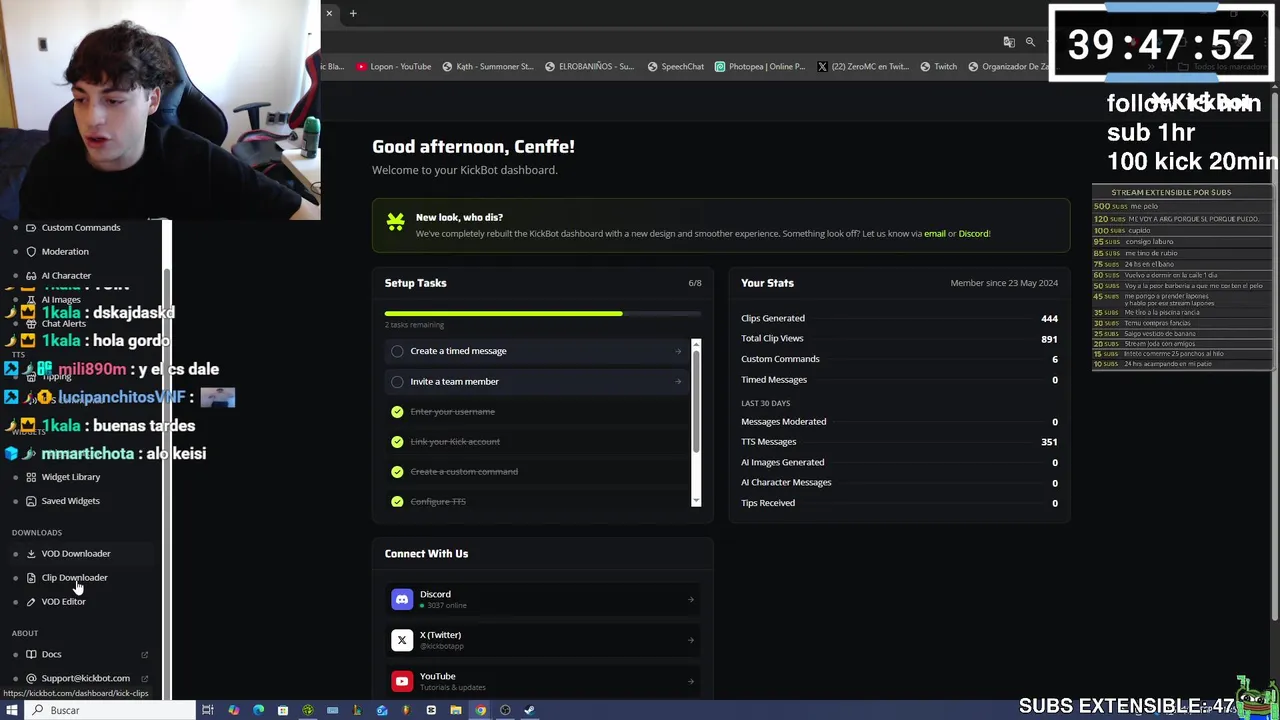Open the 'Kąth - Summoner St...' bookmark

pyautogui.click(x=488, y=67)
